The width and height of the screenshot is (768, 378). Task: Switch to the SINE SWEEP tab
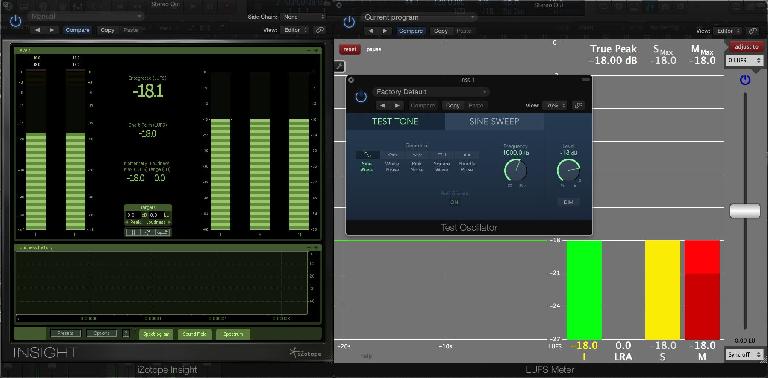click(494, 121)
